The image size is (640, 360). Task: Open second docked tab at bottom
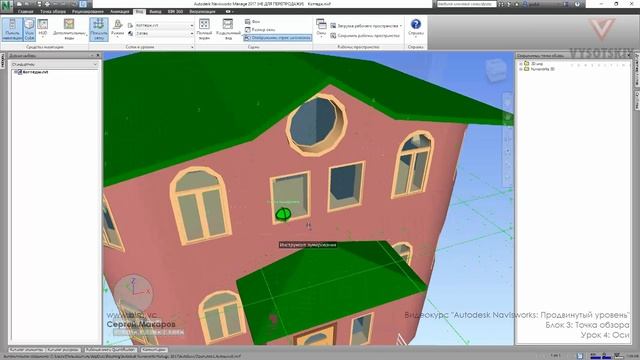(63, 350)
